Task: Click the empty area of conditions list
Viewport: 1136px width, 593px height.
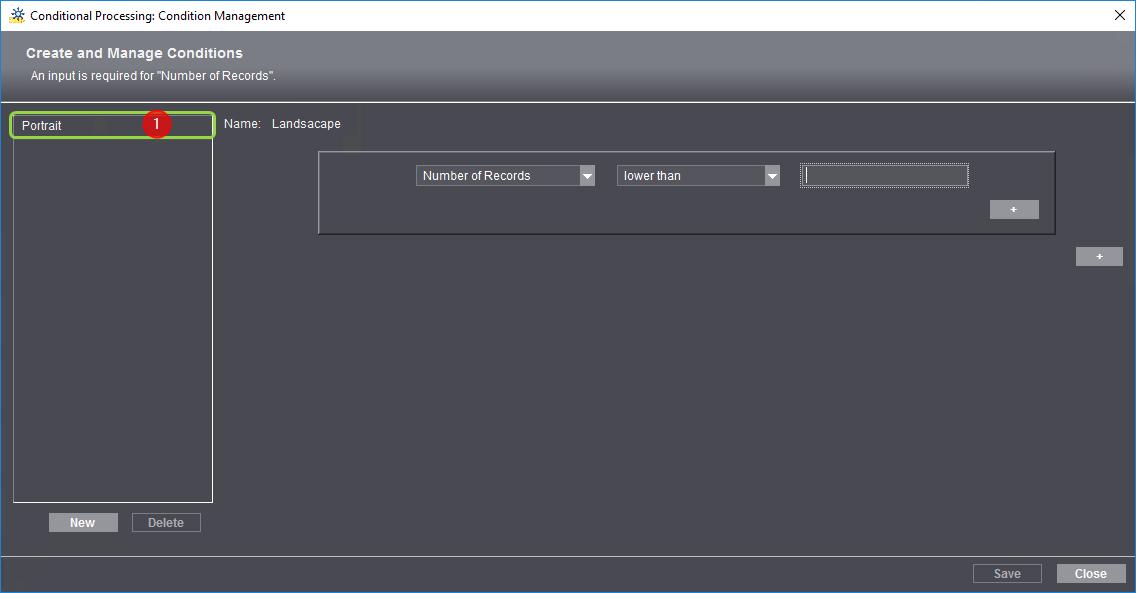Action: coord(112,320)
